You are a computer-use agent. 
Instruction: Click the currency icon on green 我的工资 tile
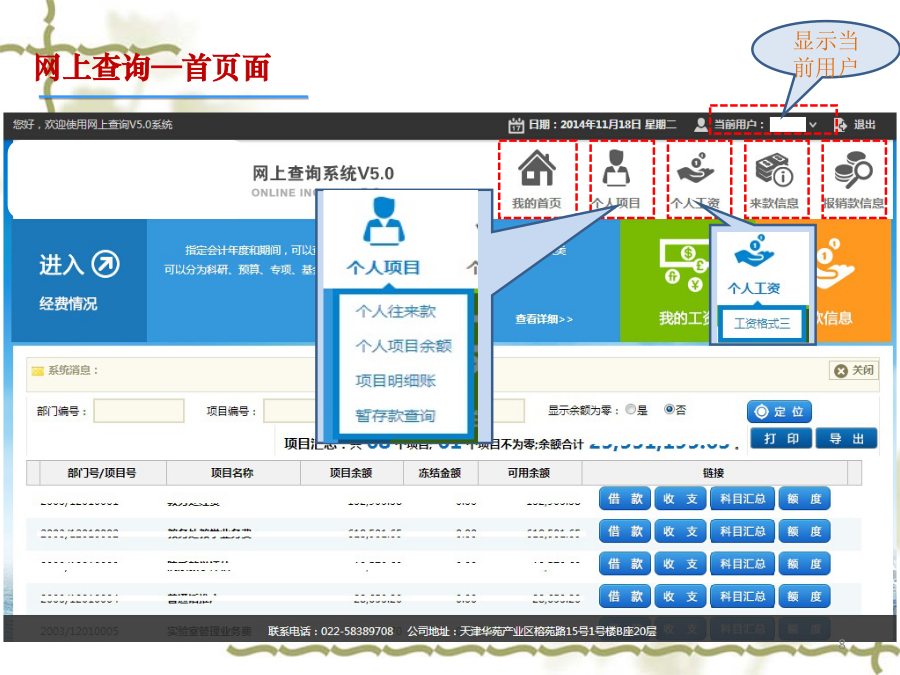tap(685, 265)
